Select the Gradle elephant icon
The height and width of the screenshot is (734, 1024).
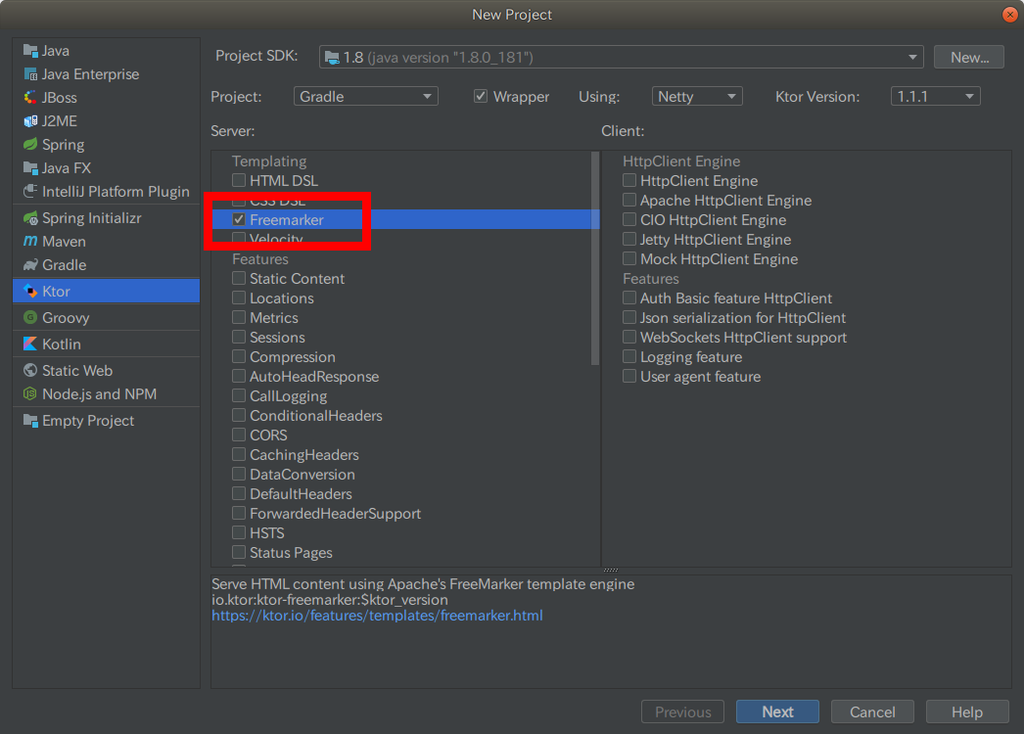[x=30, y=265]
